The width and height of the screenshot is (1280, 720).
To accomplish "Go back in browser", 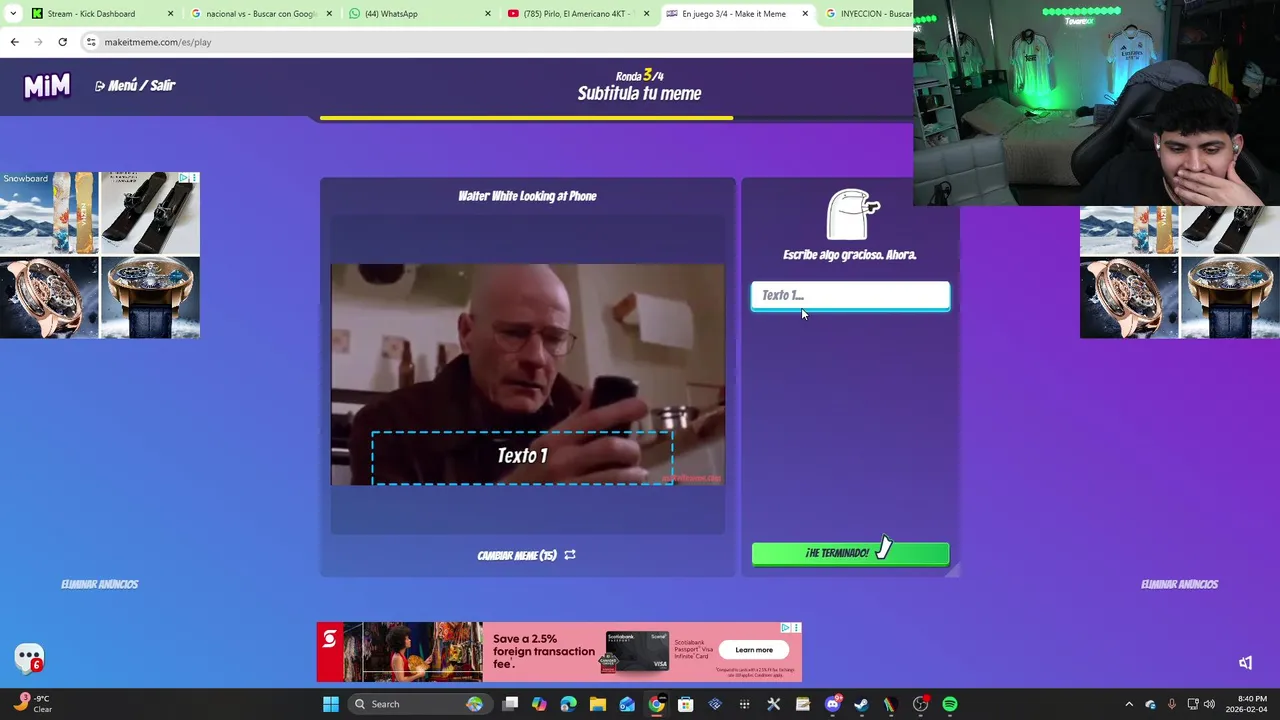I will pyautogui.click(x=14, y=42).
